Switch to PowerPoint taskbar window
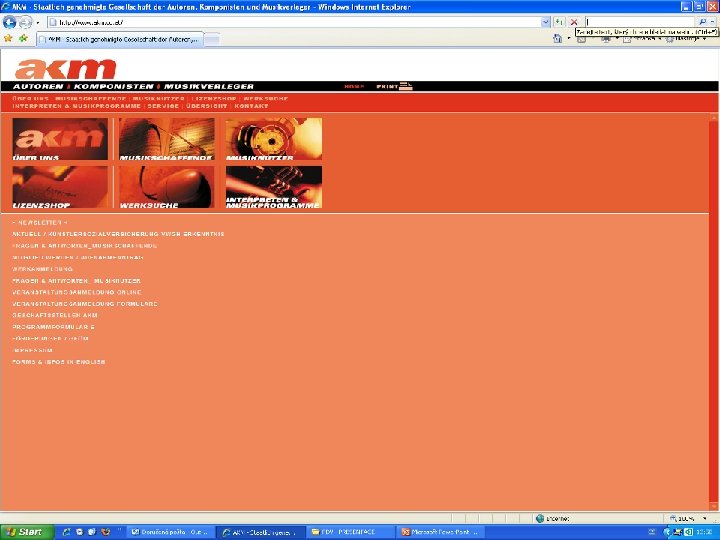 click(x=440, y=532)
